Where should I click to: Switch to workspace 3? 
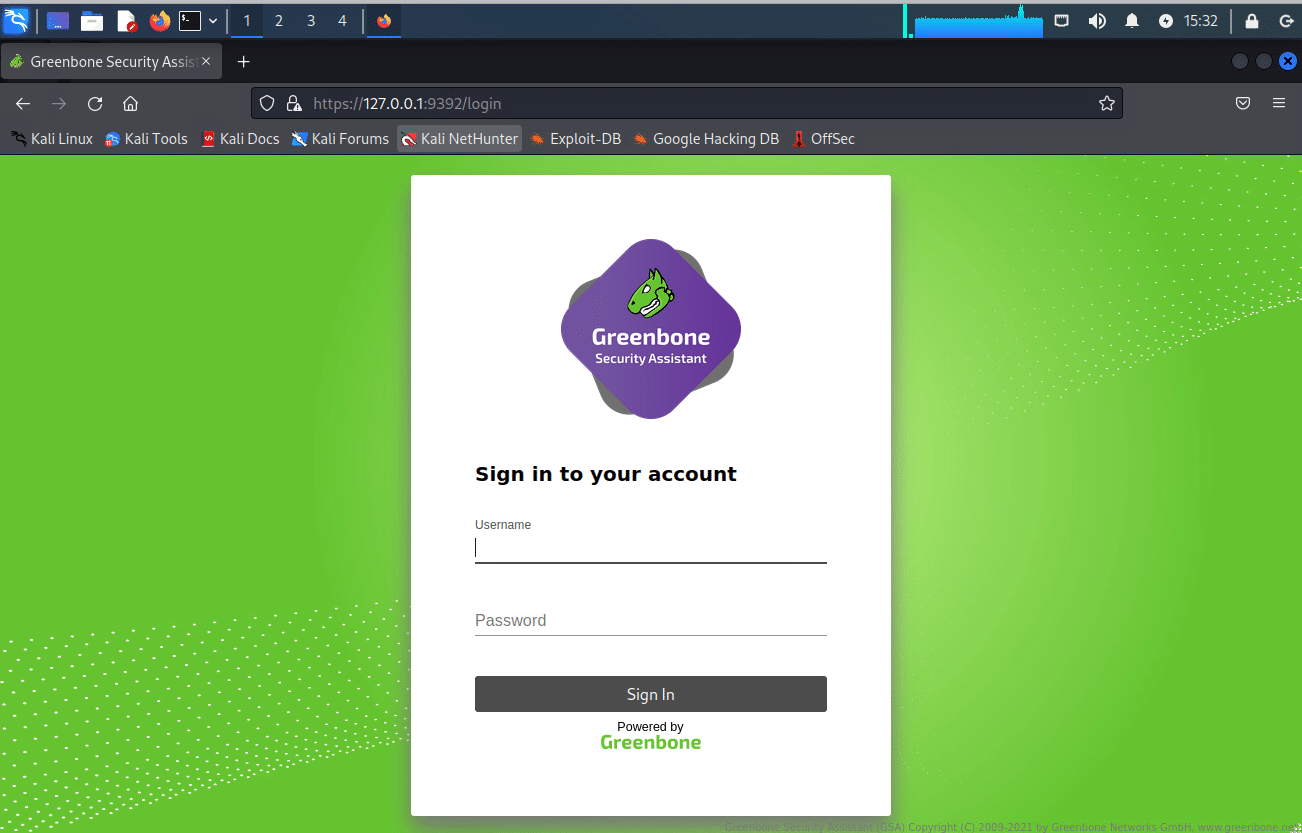click(311, 21)
